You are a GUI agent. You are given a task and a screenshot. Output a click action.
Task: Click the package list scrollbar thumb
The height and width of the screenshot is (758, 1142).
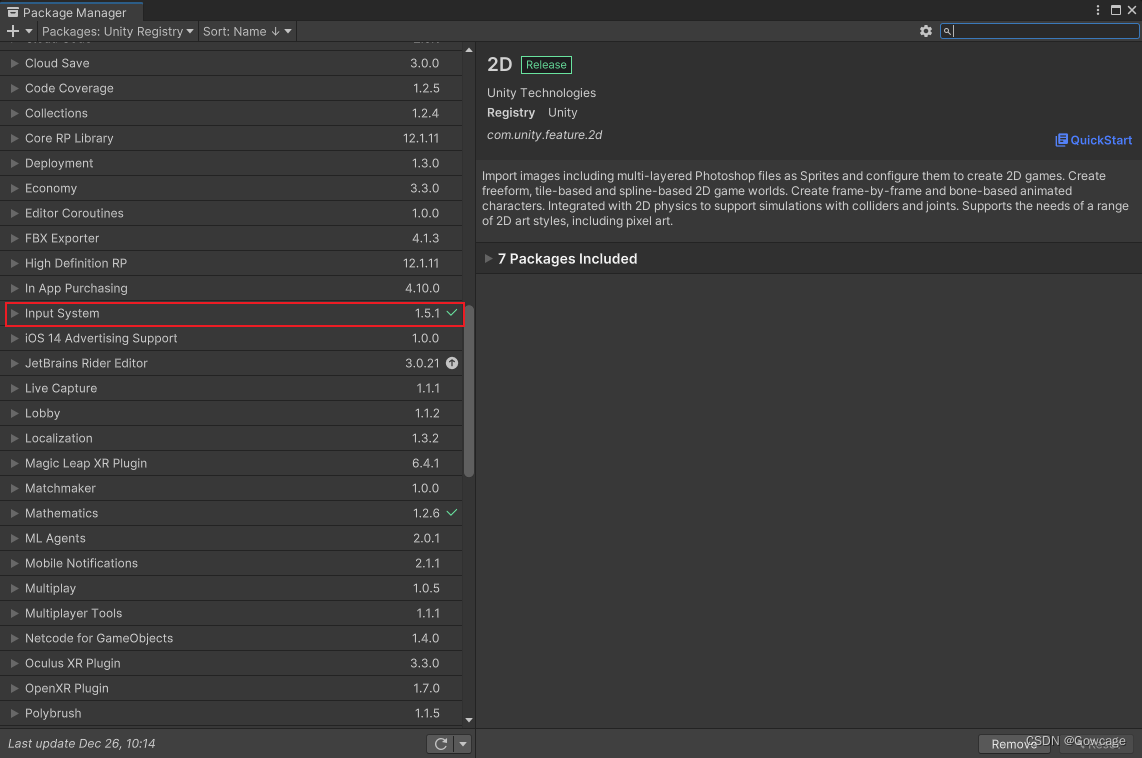coord(469,391)
